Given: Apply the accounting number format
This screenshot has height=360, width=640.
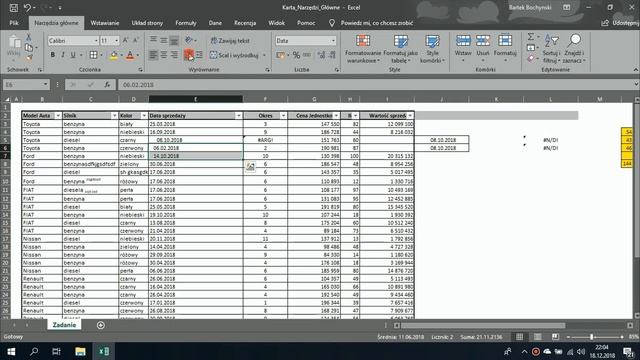Looking at the screenshot, I should click(280, 55).
